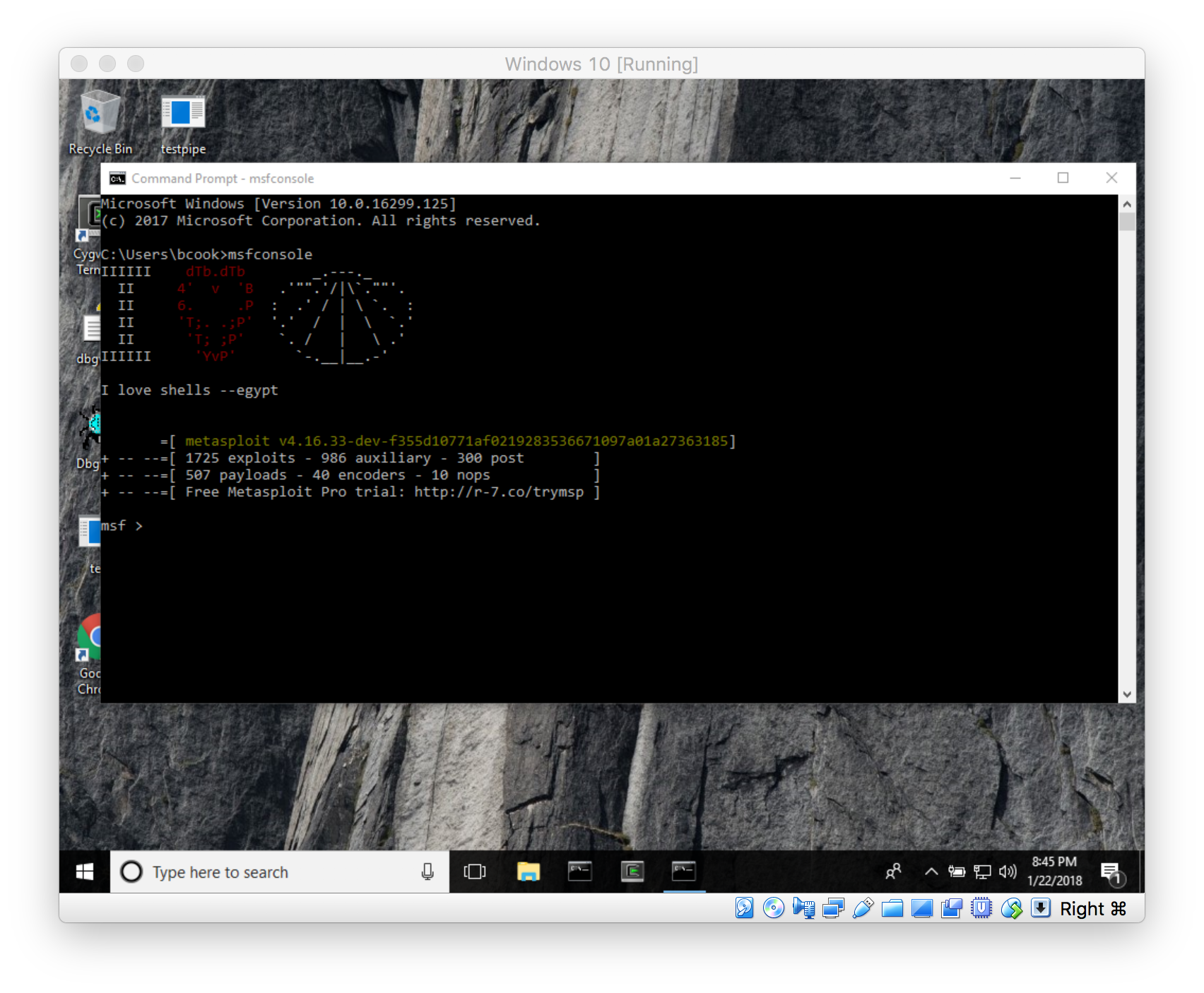The image size is (1204, 993).
Task: Toggle the taskbar network status indicator
Action: (x=981, y=872)
